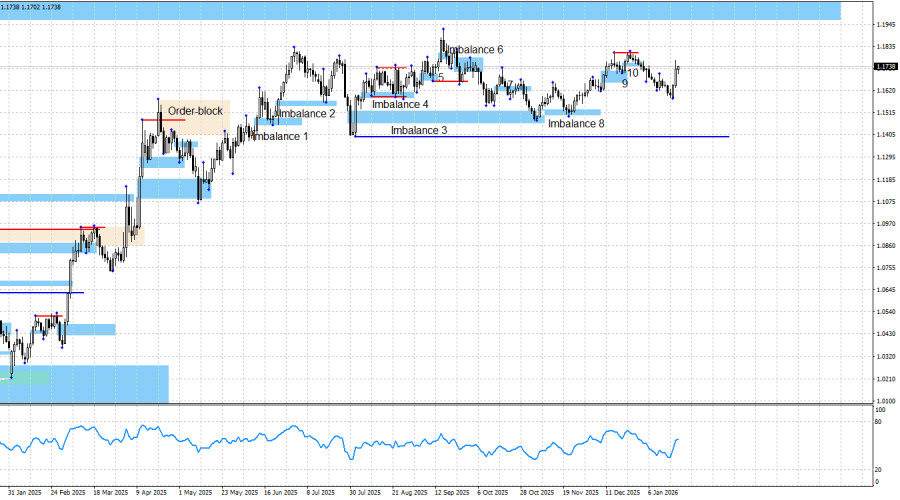This screenshot has width=900, height=500.
Task: Click the 1.1405 price axis value
Action: pyautogui.click(x=886, y=135)
